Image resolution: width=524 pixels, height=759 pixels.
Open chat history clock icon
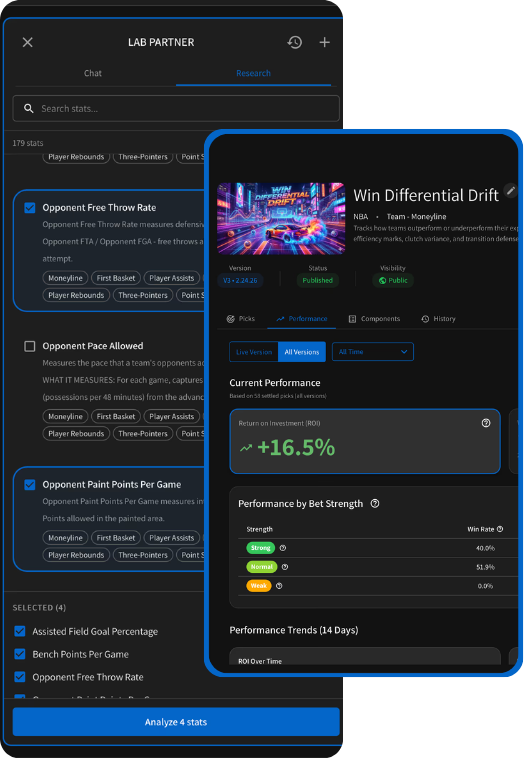pos(295,43)
